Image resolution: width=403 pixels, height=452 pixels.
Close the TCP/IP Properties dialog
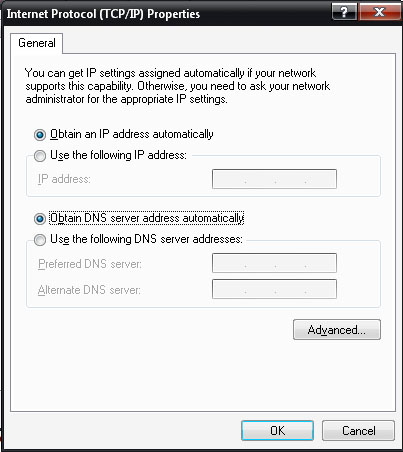[x=380, y=12]
